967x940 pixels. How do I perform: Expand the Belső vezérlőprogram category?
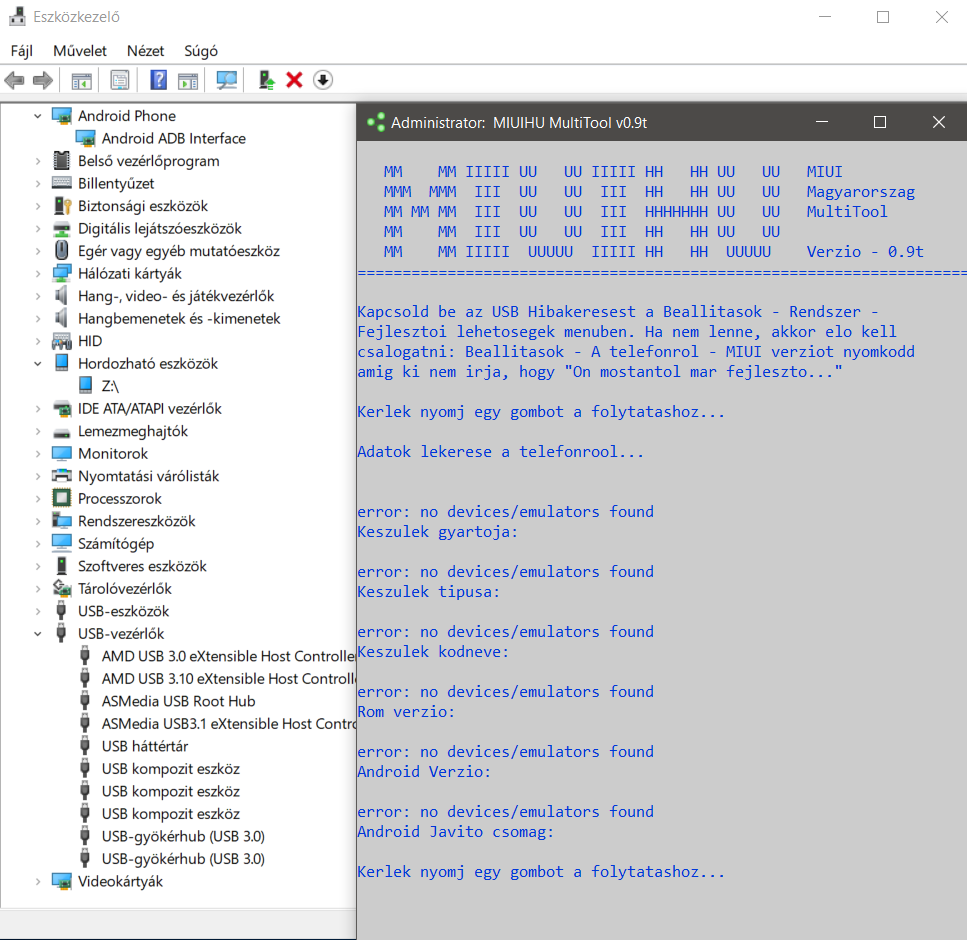pyautogui.click(x=38, y=161)
